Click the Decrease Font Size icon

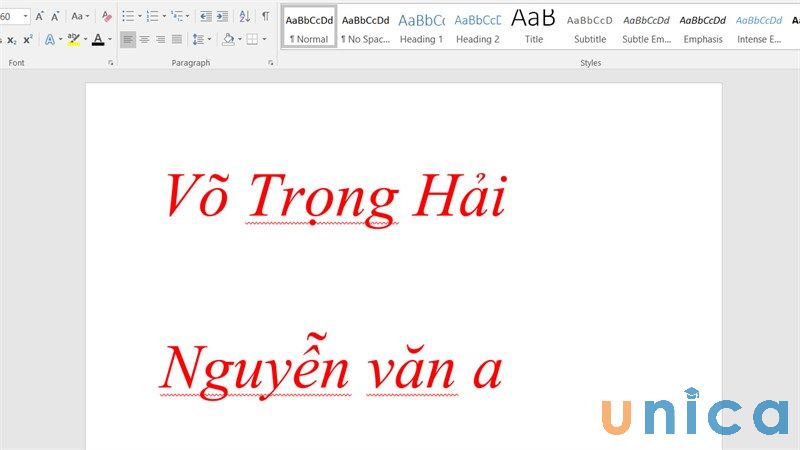(55, 16)
